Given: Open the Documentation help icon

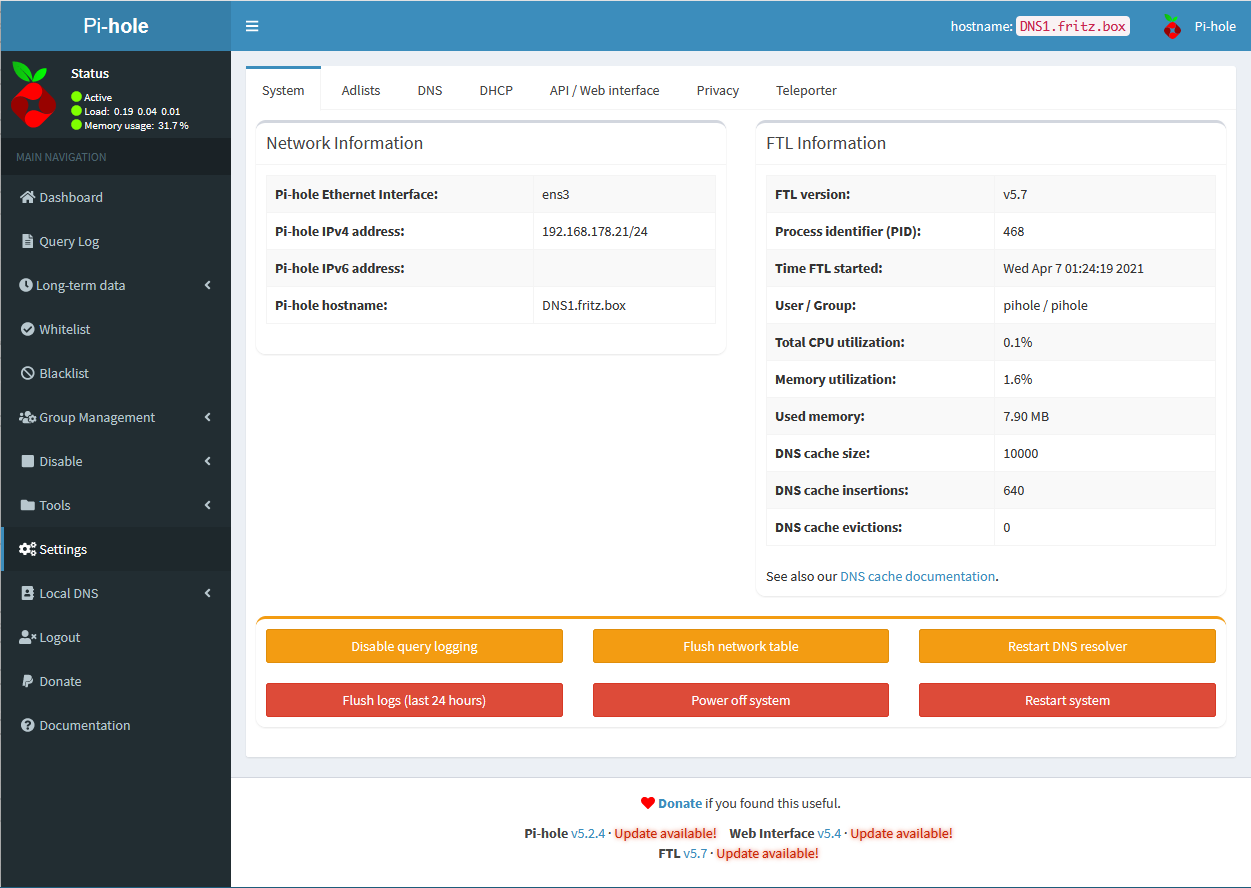Looking at the screenshot, I should pyautogui.click(x=27, y=725).
